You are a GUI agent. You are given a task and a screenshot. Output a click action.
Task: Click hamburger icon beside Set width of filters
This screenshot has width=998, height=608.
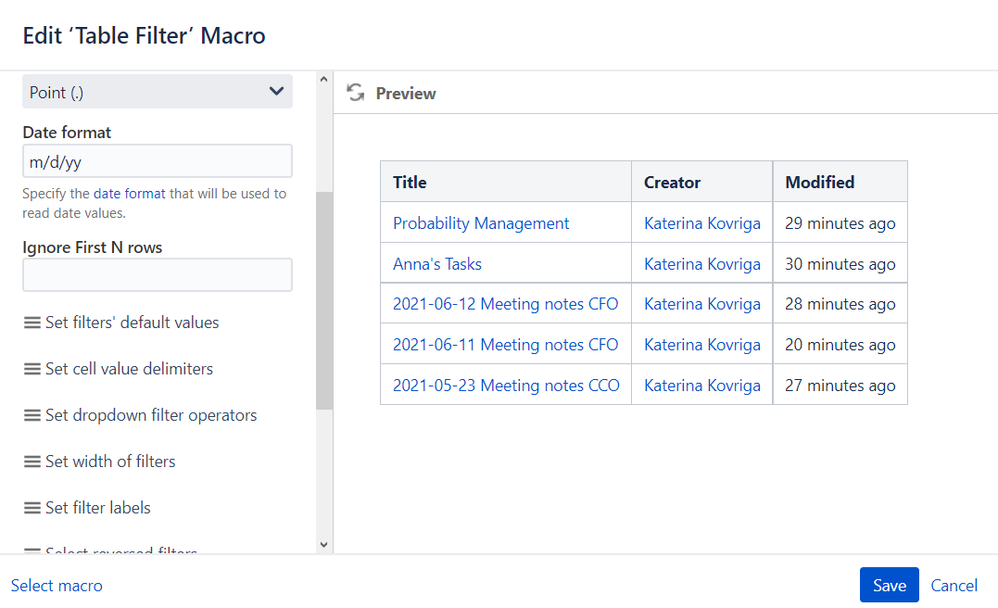tap(33, 461)
